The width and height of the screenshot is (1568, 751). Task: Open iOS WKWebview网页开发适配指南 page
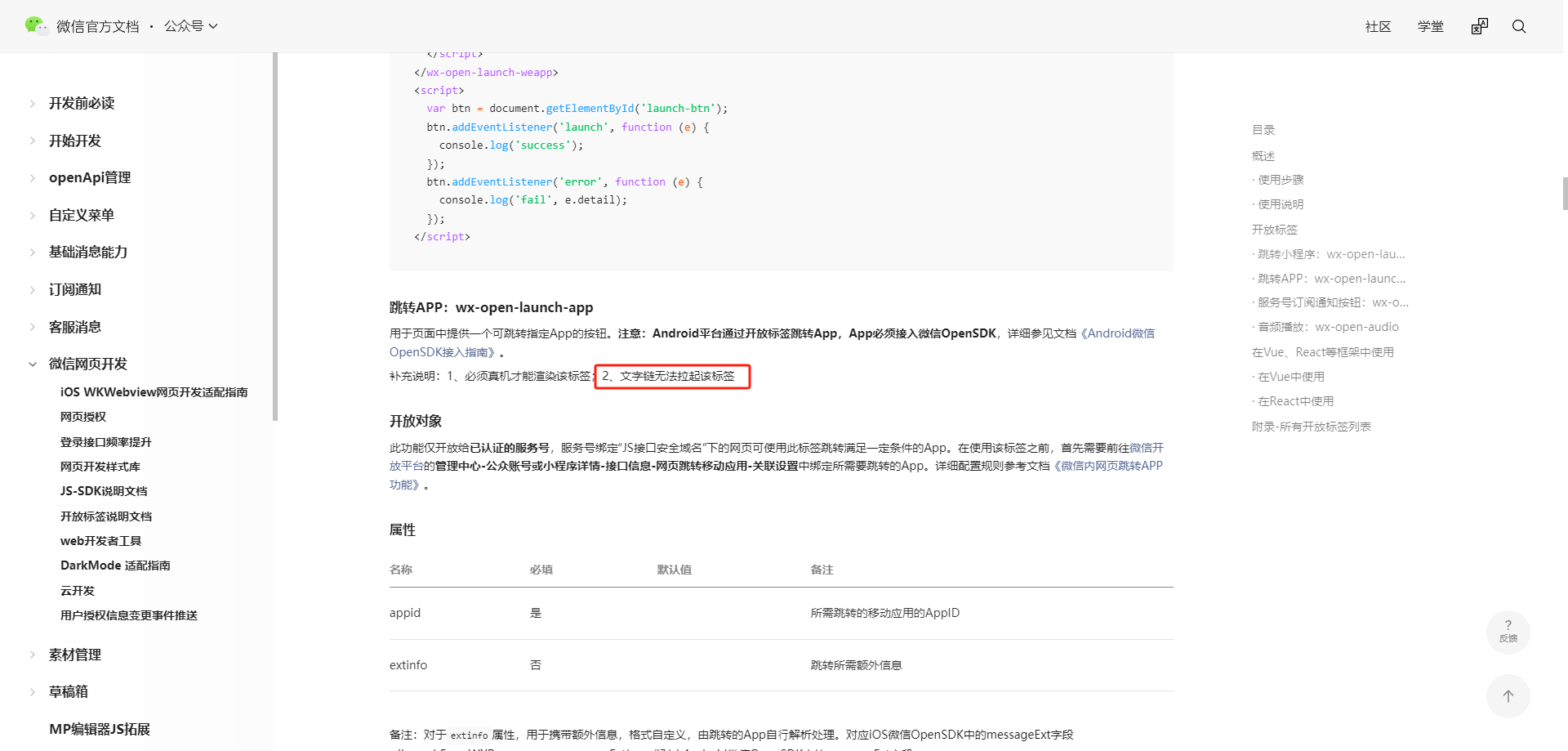pyautogui.click(x=154, y=392)
